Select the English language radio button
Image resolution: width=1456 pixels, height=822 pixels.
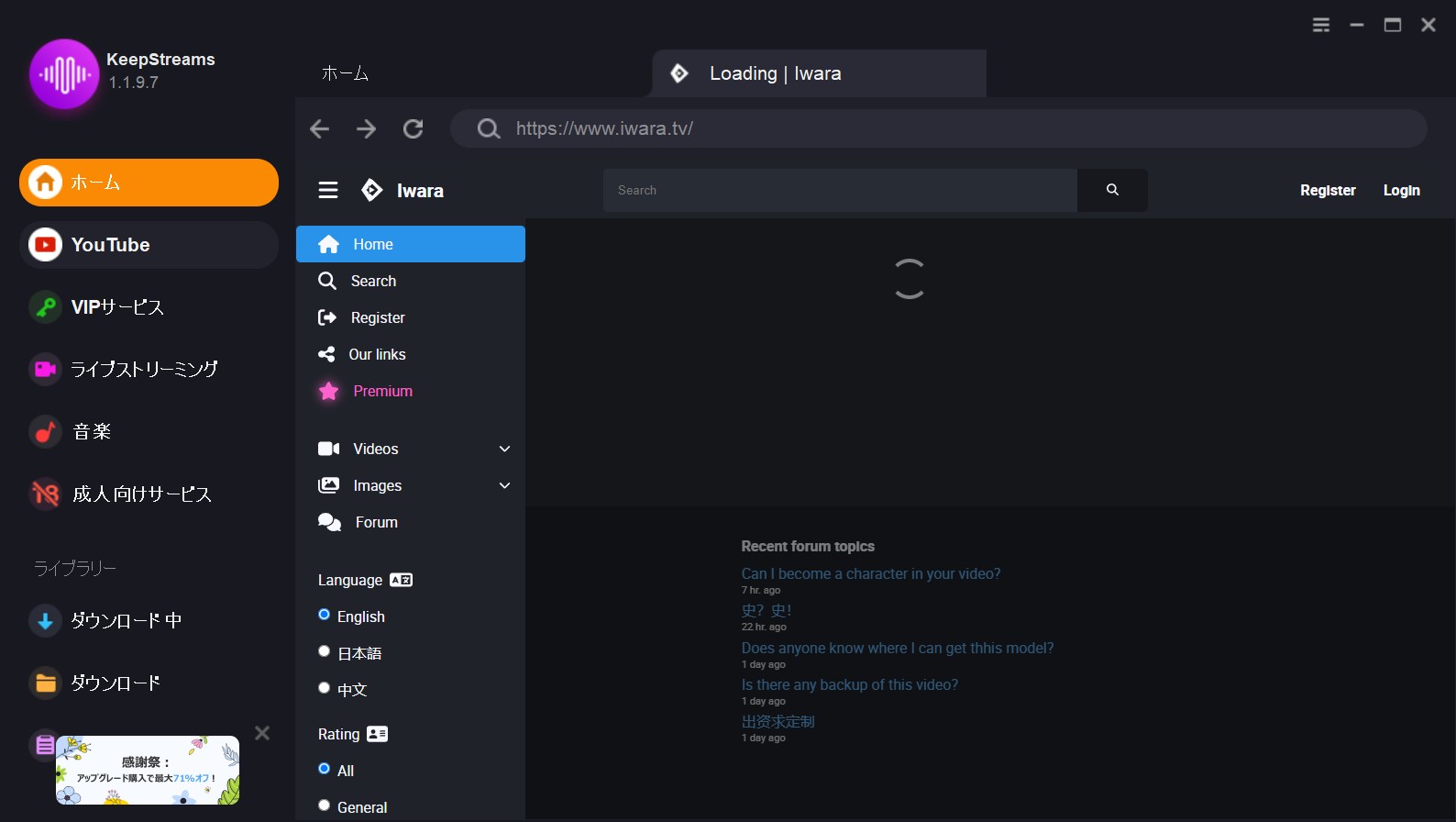pyautogui.click(x=324, y=615)
